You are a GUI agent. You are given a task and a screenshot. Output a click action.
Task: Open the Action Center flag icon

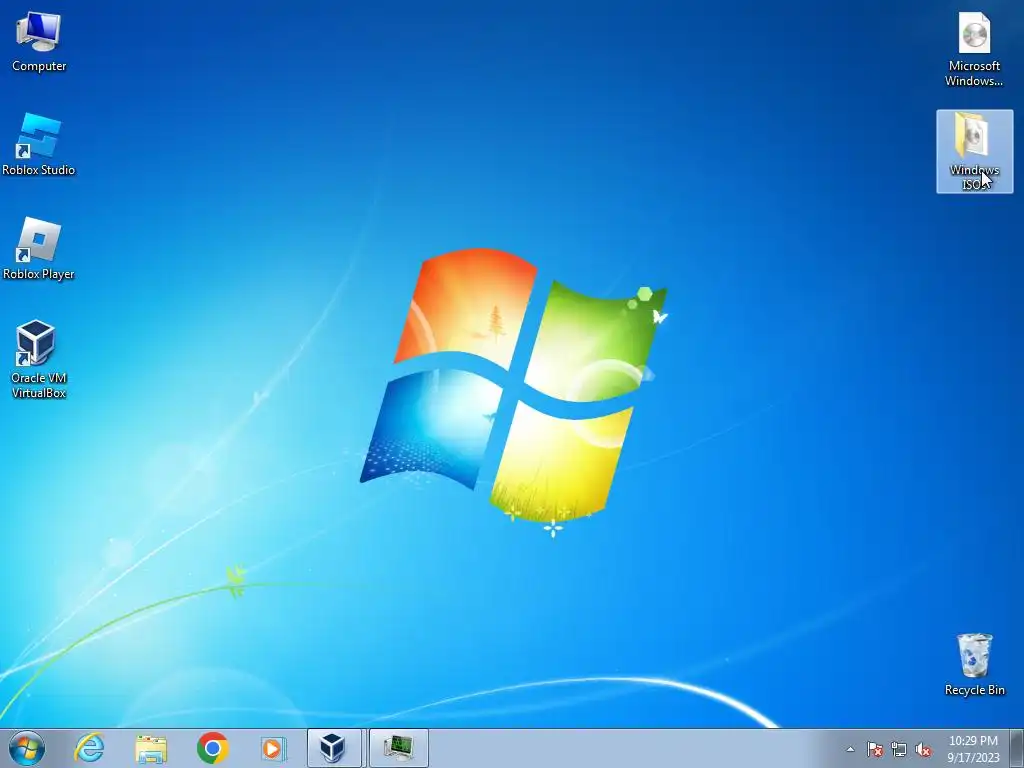(874, 750)
